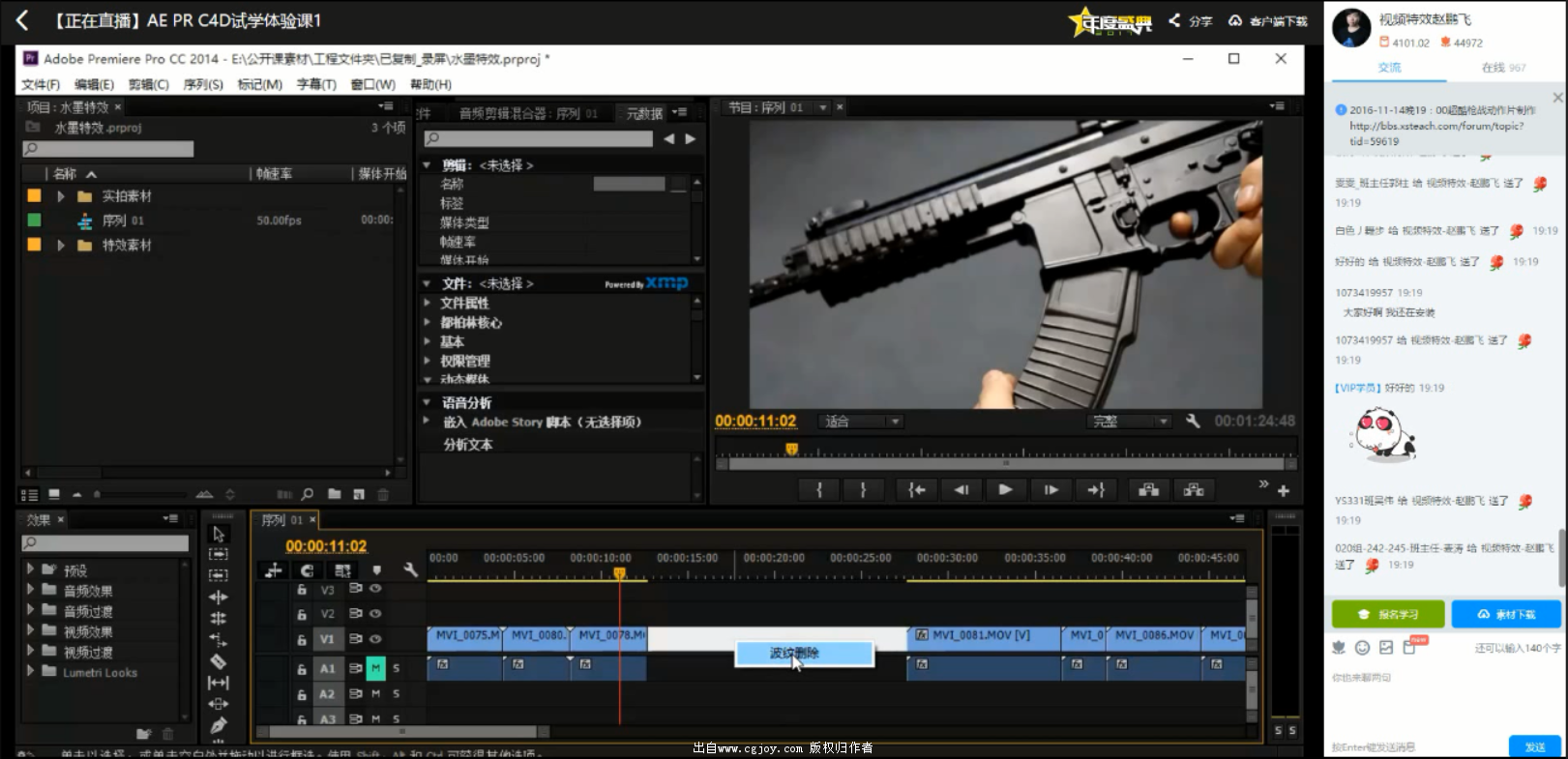This screenshot has height=759, width=1568.
Task: Open the 编辑(E) menu
Action: pos(94,84)
